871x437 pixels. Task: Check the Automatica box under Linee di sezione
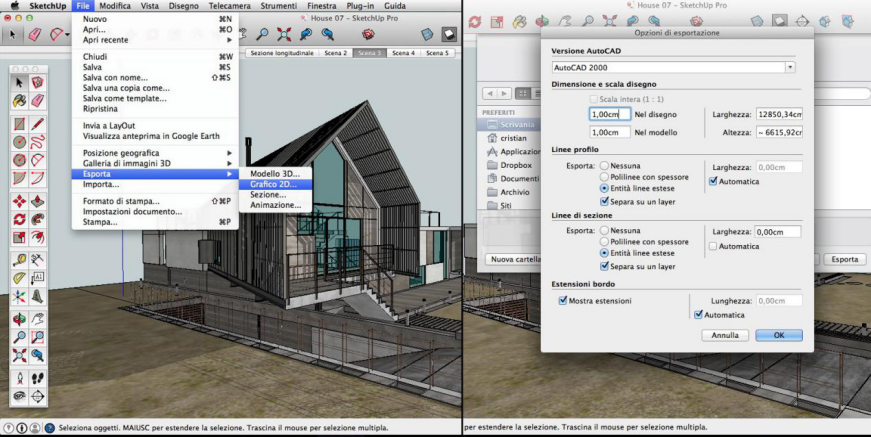point(713,246)
